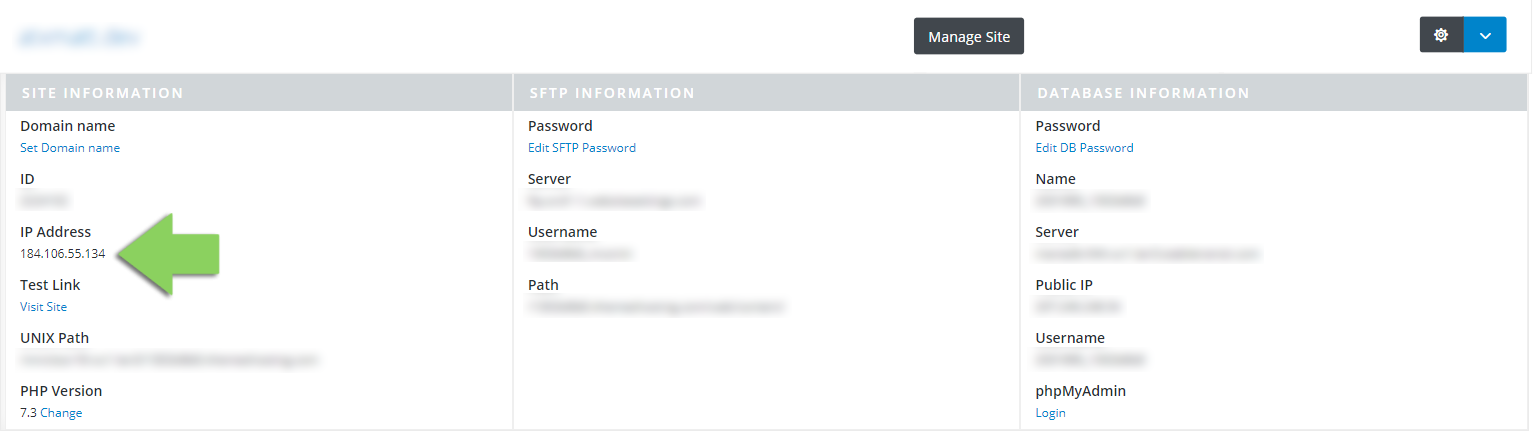The image size is (1533, 432).
Task: Click the Manage Site button
Action: pyautogui.click(x=969, y=37)
